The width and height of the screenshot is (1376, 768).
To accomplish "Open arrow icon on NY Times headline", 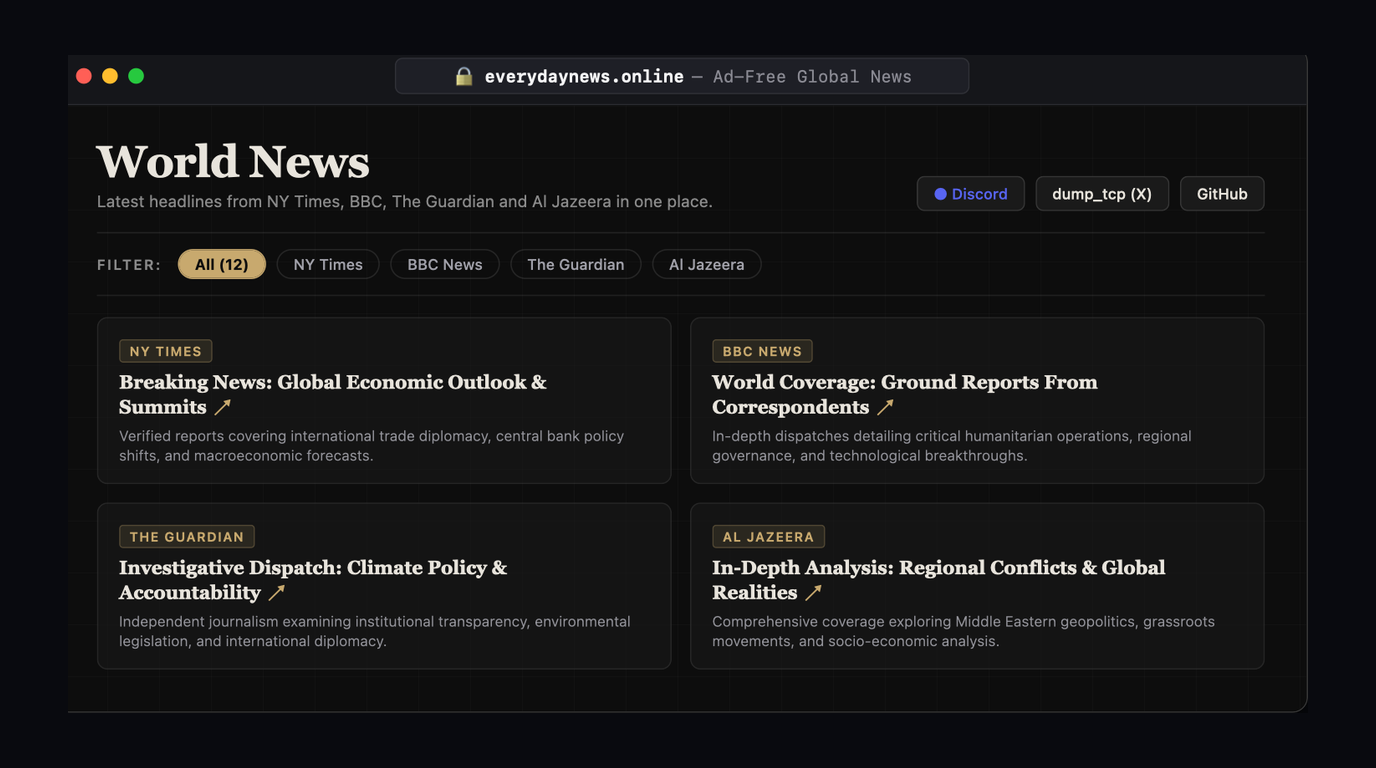I will (x=223, y=407).
